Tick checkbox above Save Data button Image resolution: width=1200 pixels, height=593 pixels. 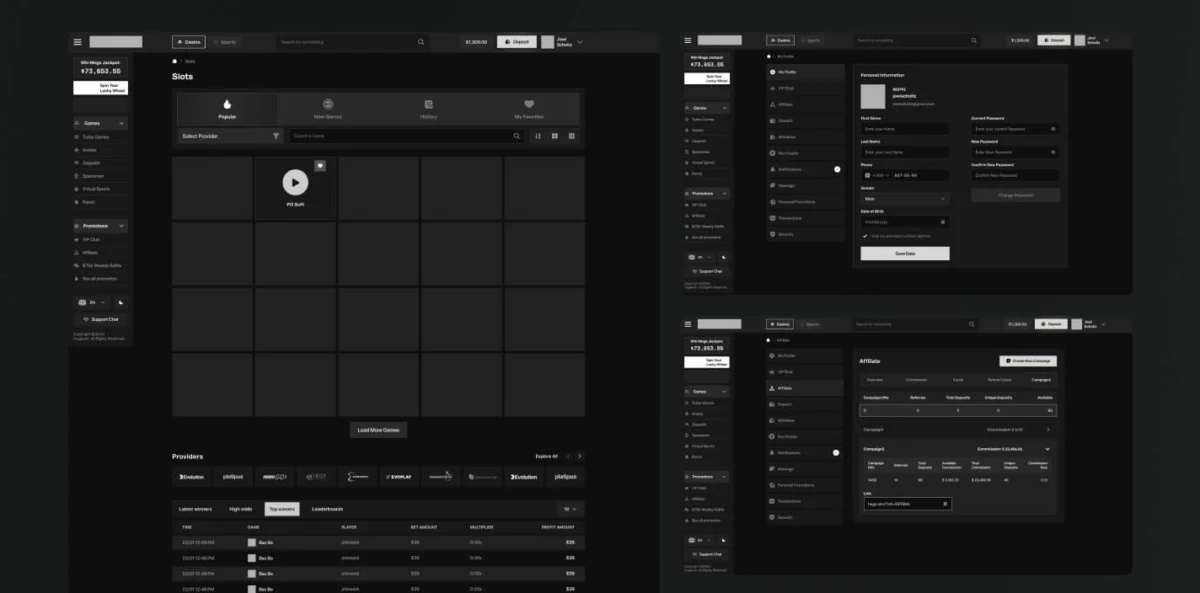(x=865, y=236)
